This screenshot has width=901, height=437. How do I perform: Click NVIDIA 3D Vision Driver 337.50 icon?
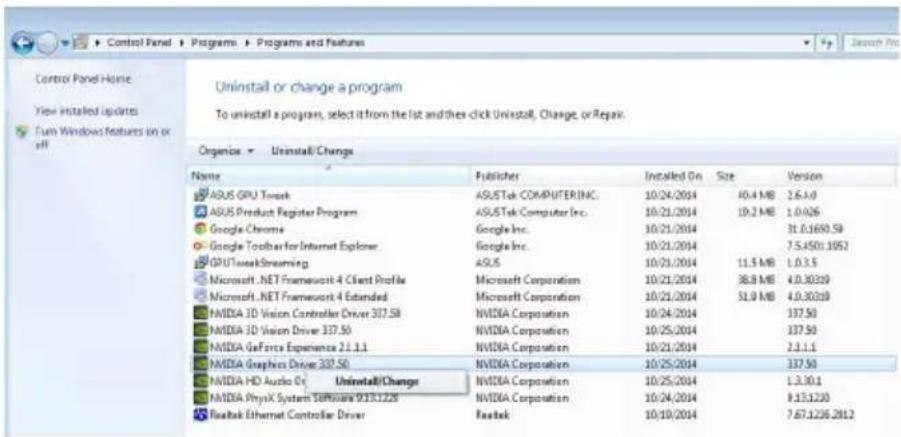point(200,331)
